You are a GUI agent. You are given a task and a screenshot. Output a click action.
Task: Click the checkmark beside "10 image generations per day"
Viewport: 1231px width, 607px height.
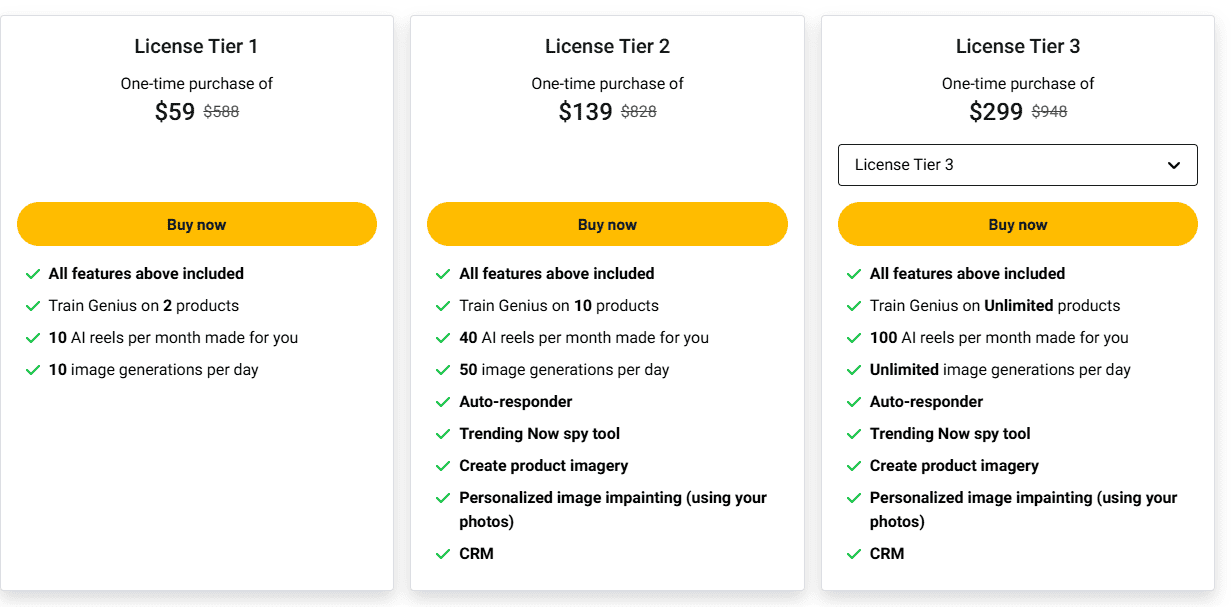[32, 369]
